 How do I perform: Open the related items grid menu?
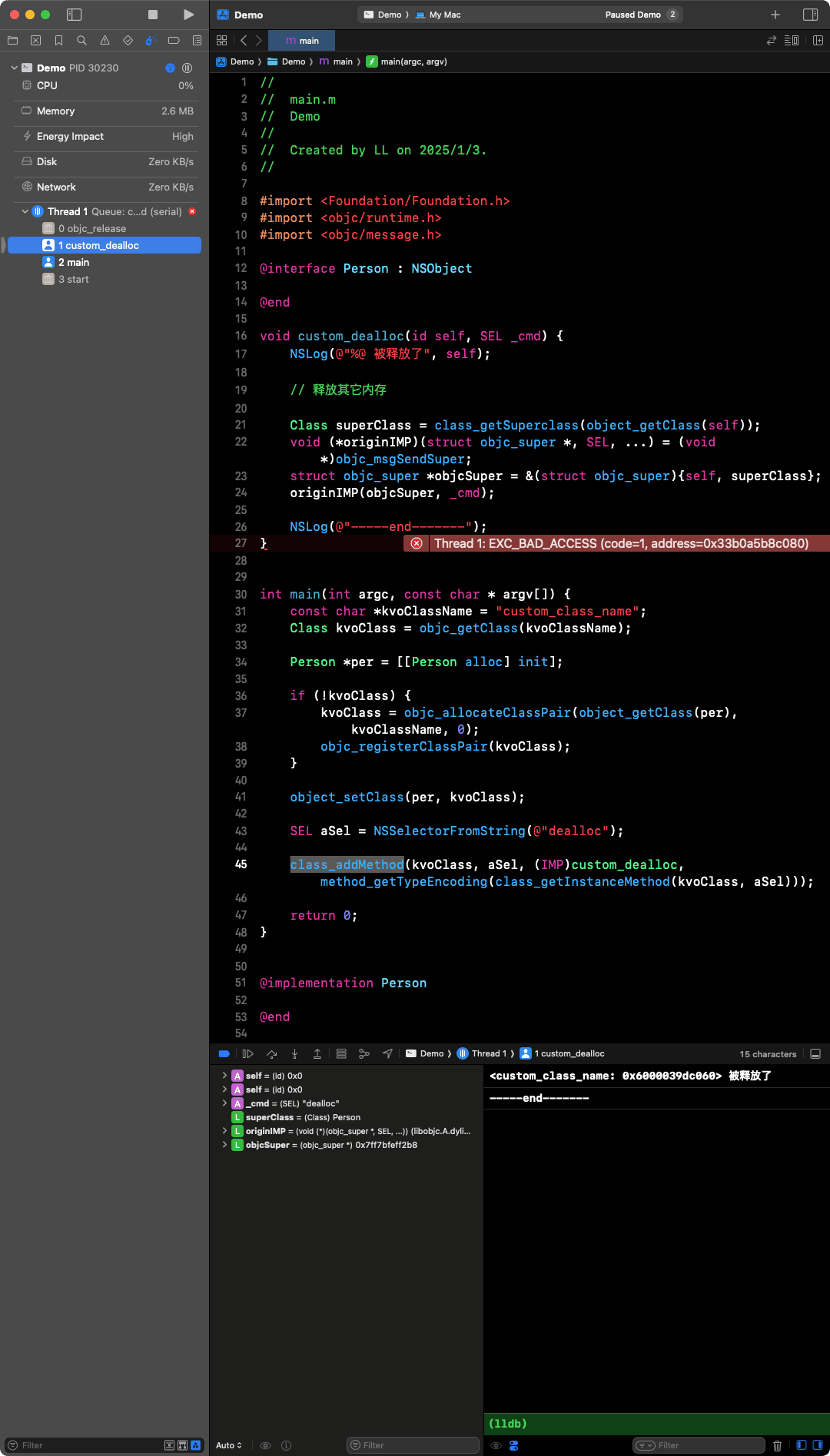coord(222,41)
